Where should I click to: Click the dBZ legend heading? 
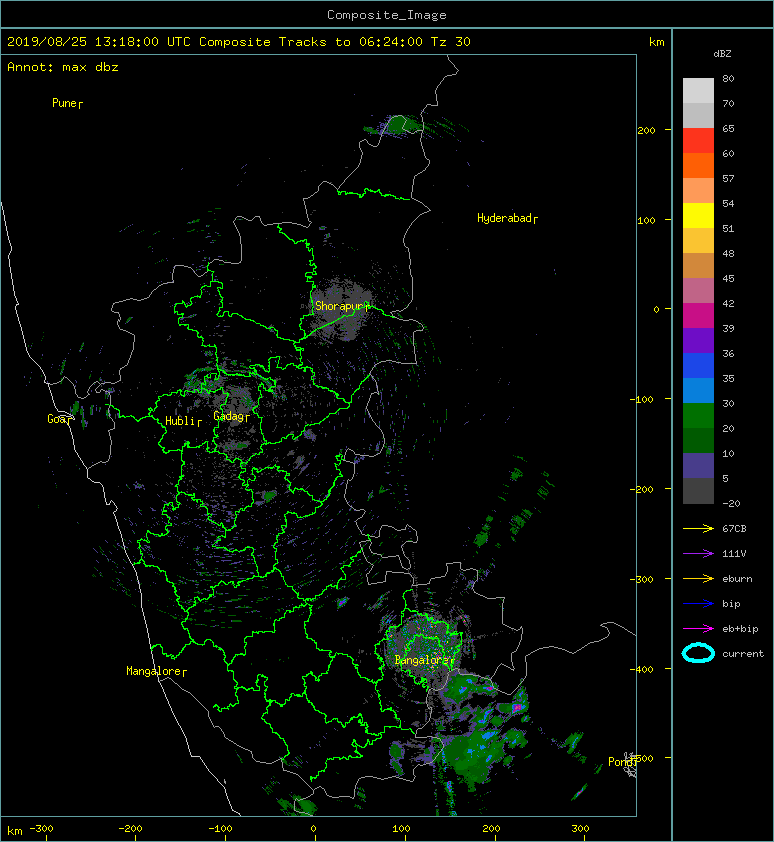tap(722, 54)
